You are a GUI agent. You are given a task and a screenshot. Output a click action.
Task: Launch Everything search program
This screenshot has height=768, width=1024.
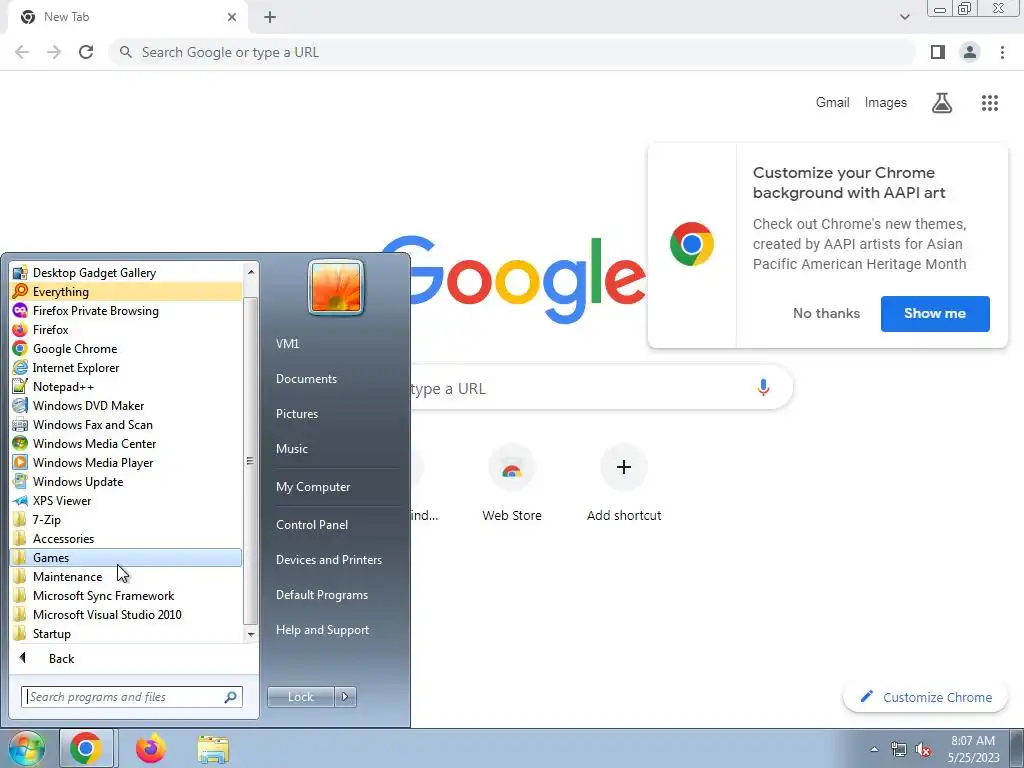127,291
